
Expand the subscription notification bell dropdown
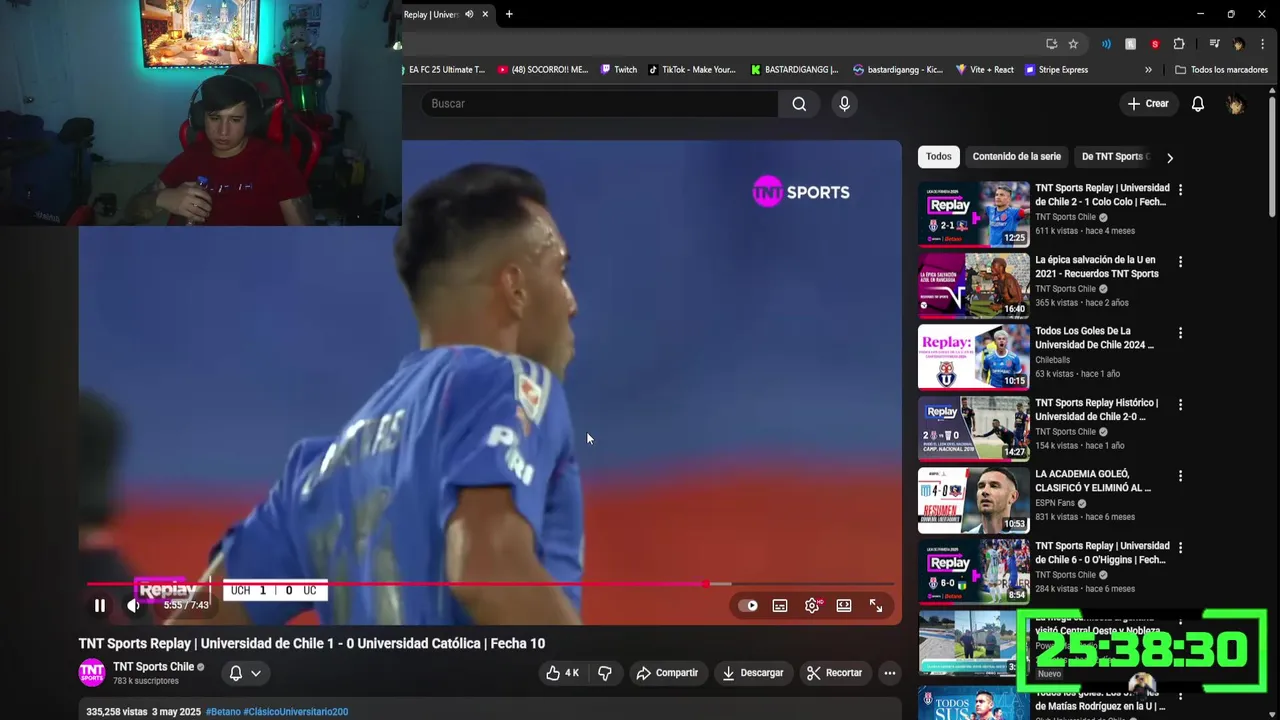coord(245,673)
